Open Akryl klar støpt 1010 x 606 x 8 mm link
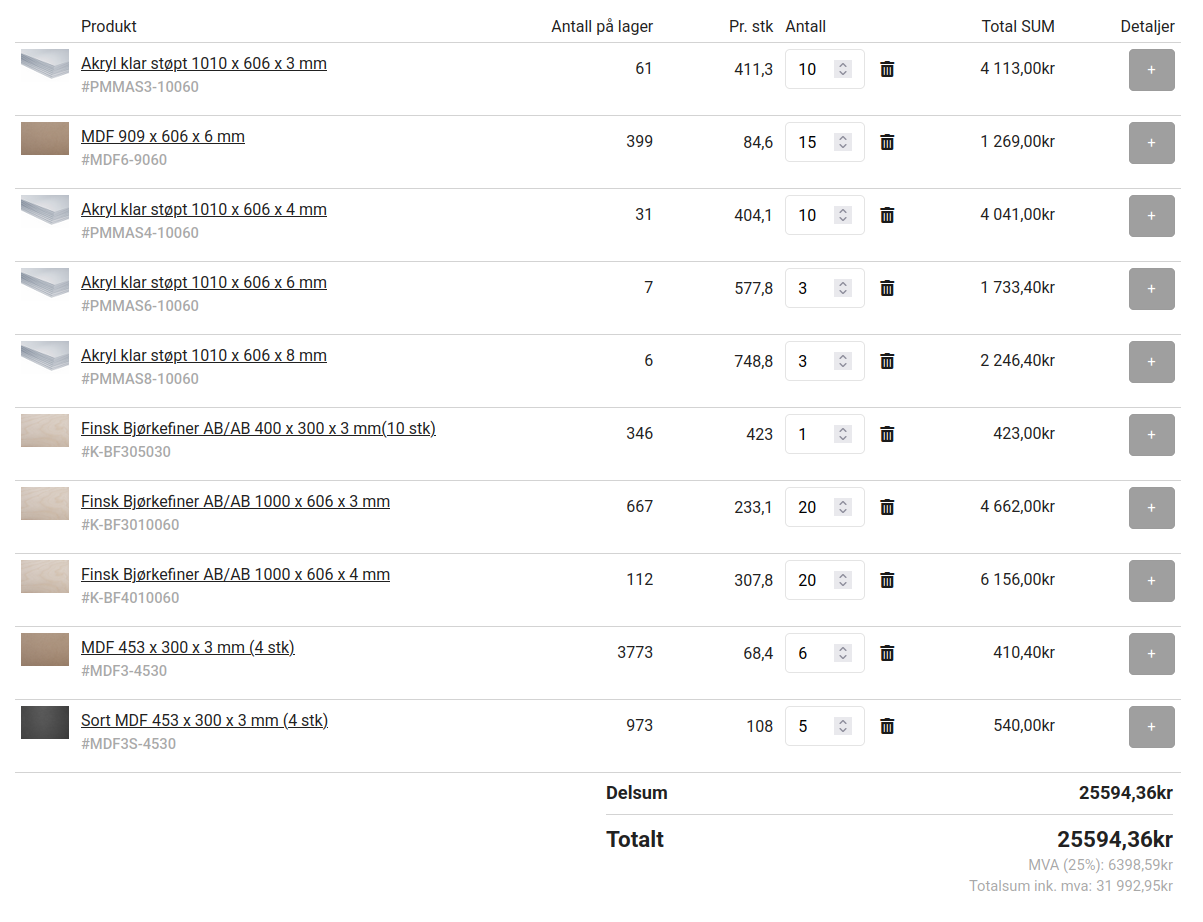1203x922 pixels. 204,356
